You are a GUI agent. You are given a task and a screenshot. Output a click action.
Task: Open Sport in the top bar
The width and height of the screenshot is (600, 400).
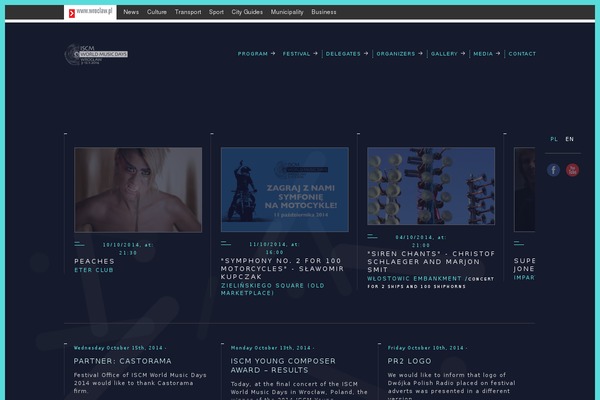coord(216,12)
